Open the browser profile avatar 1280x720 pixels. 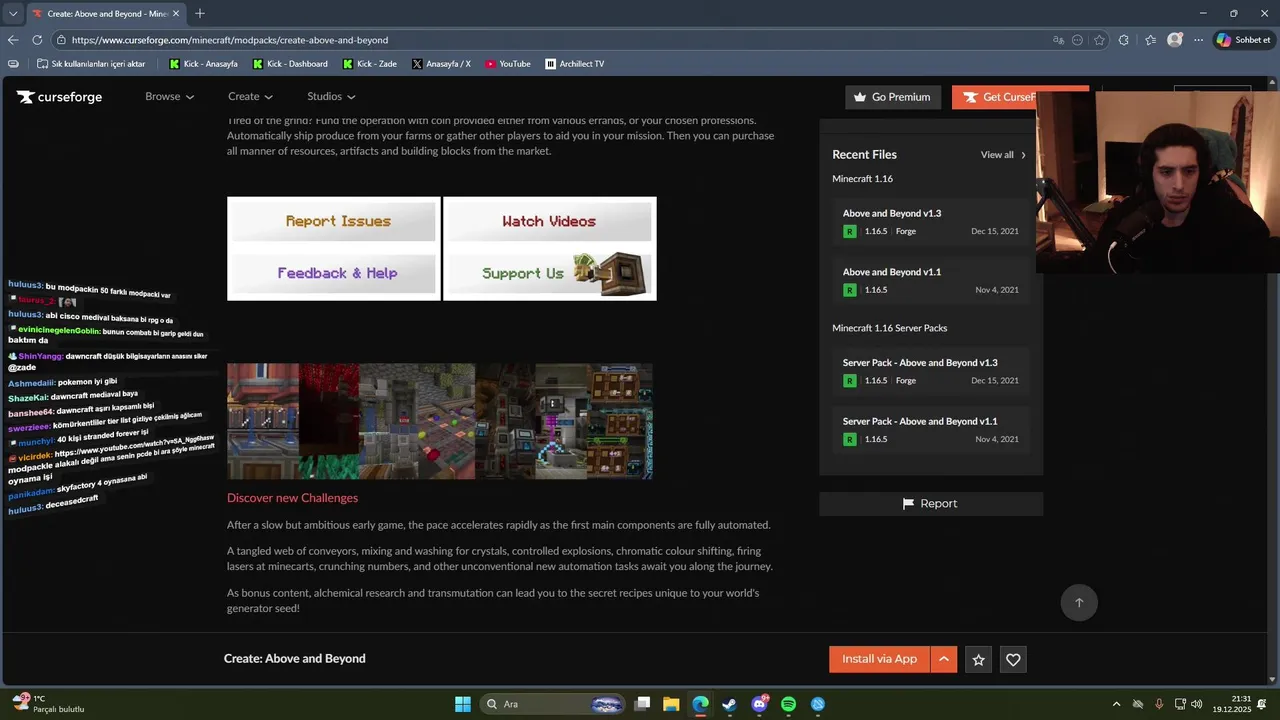[1175, 40]
